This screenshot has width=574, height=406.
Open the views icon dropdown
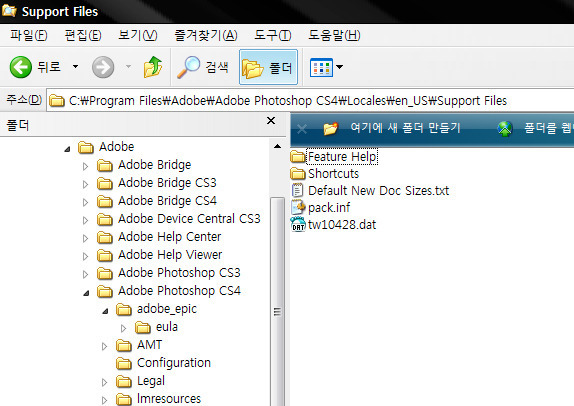pos(326,67)
